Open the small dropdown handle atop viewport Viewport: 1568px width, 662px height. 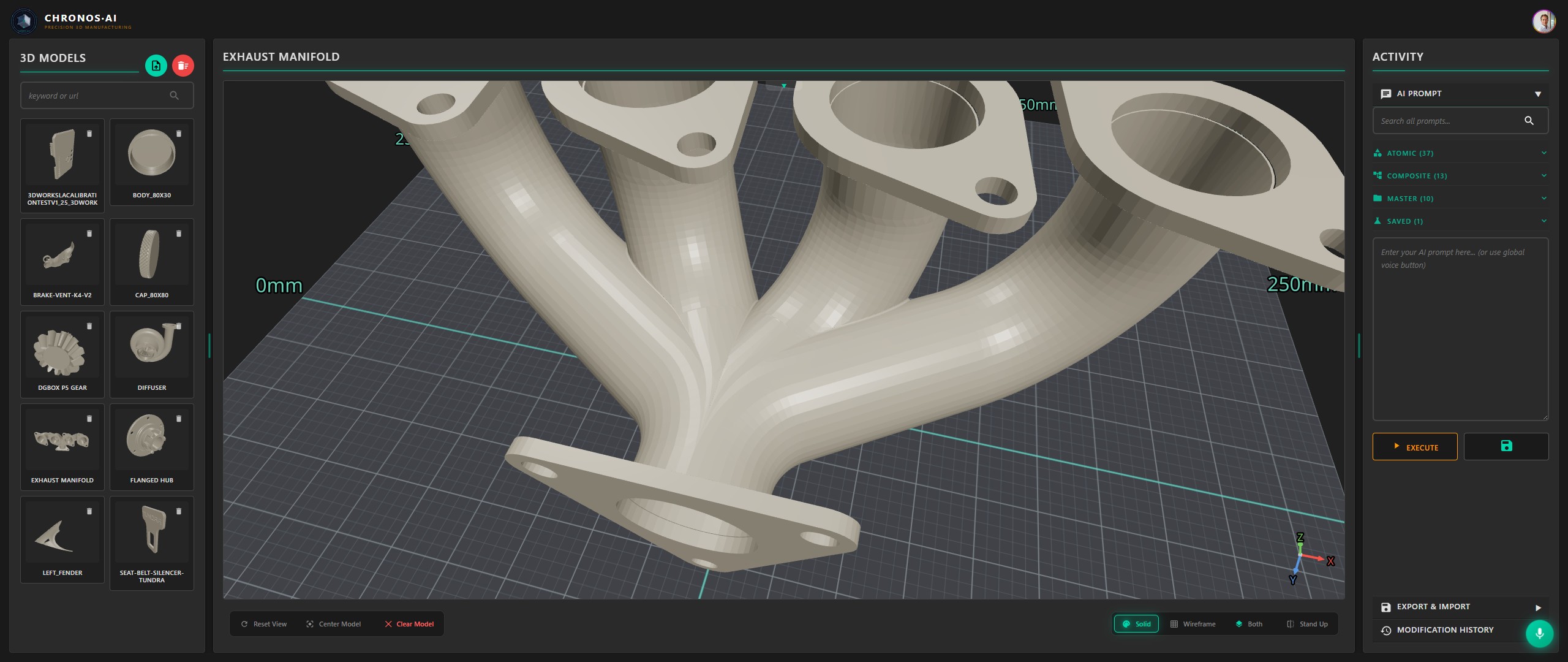783,86
